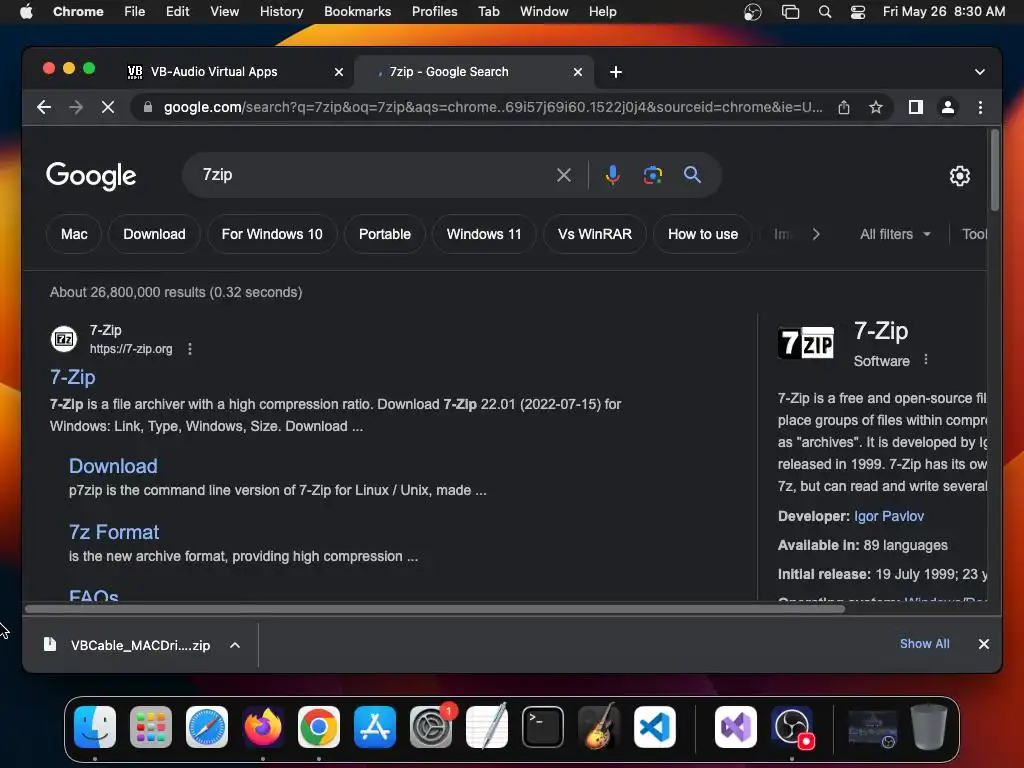Click the magnifier search button
This screenshot has width=1024, height=768.
pos(692,174)
